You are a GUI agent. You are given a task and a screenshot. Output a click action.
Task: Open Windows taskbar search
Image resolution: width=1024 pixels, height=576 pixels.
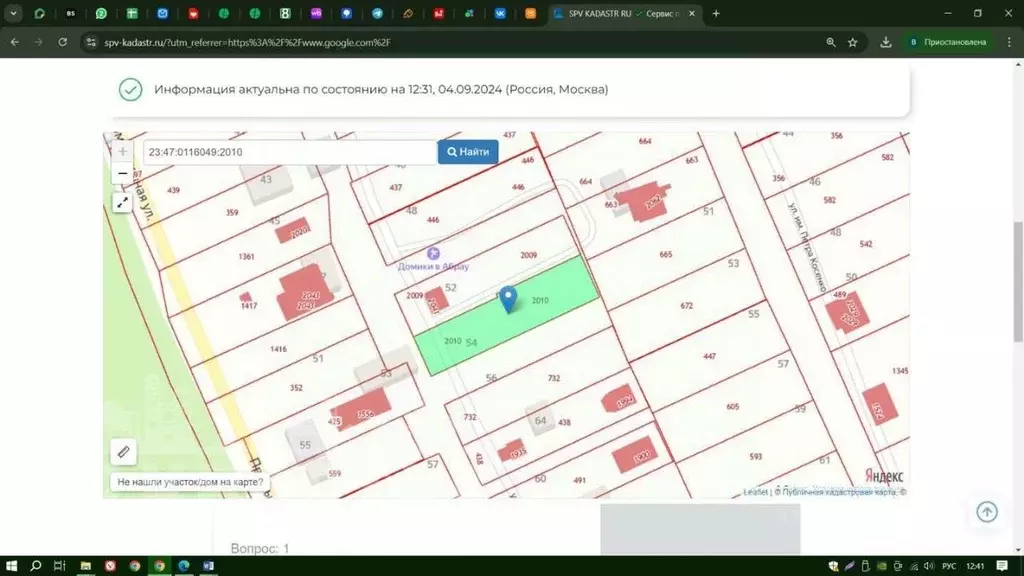35,566
